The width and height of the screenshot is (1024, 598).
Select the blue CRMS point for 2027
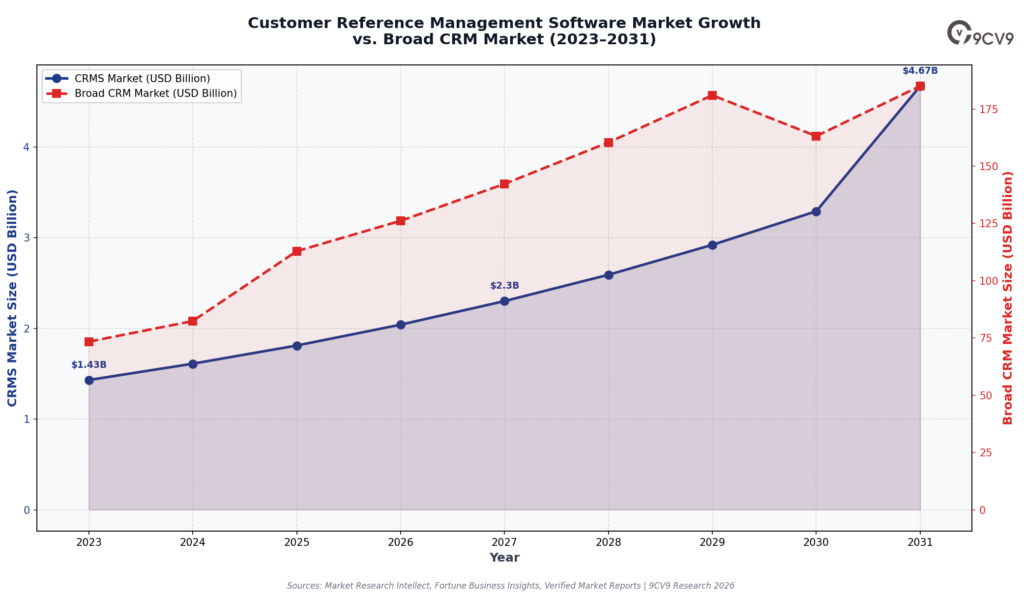[x=504, y=301]
